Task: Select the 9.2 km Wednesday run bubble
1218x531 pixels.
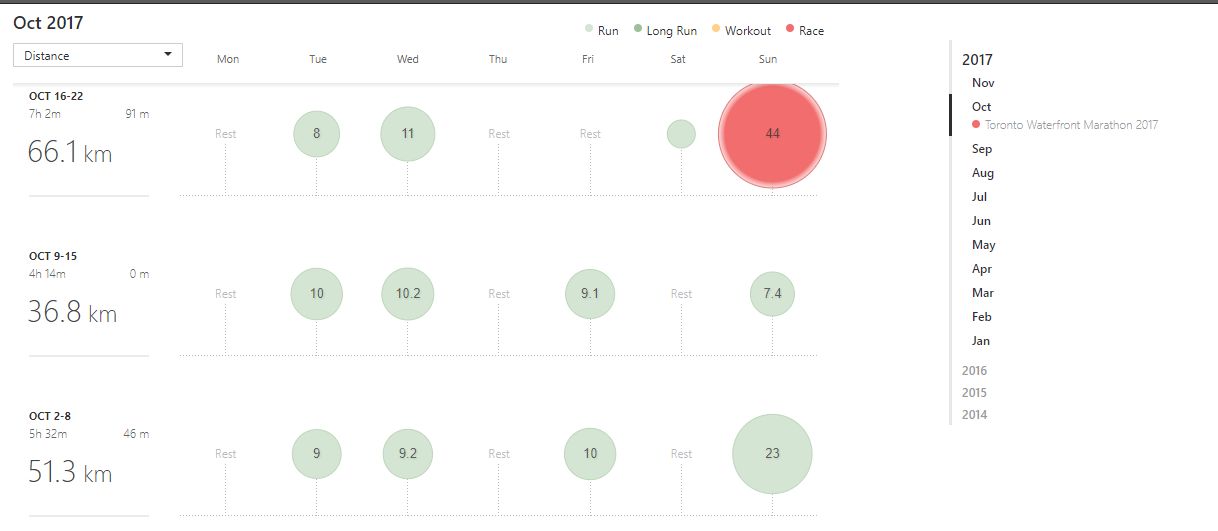Action: (x=408, y=454)
